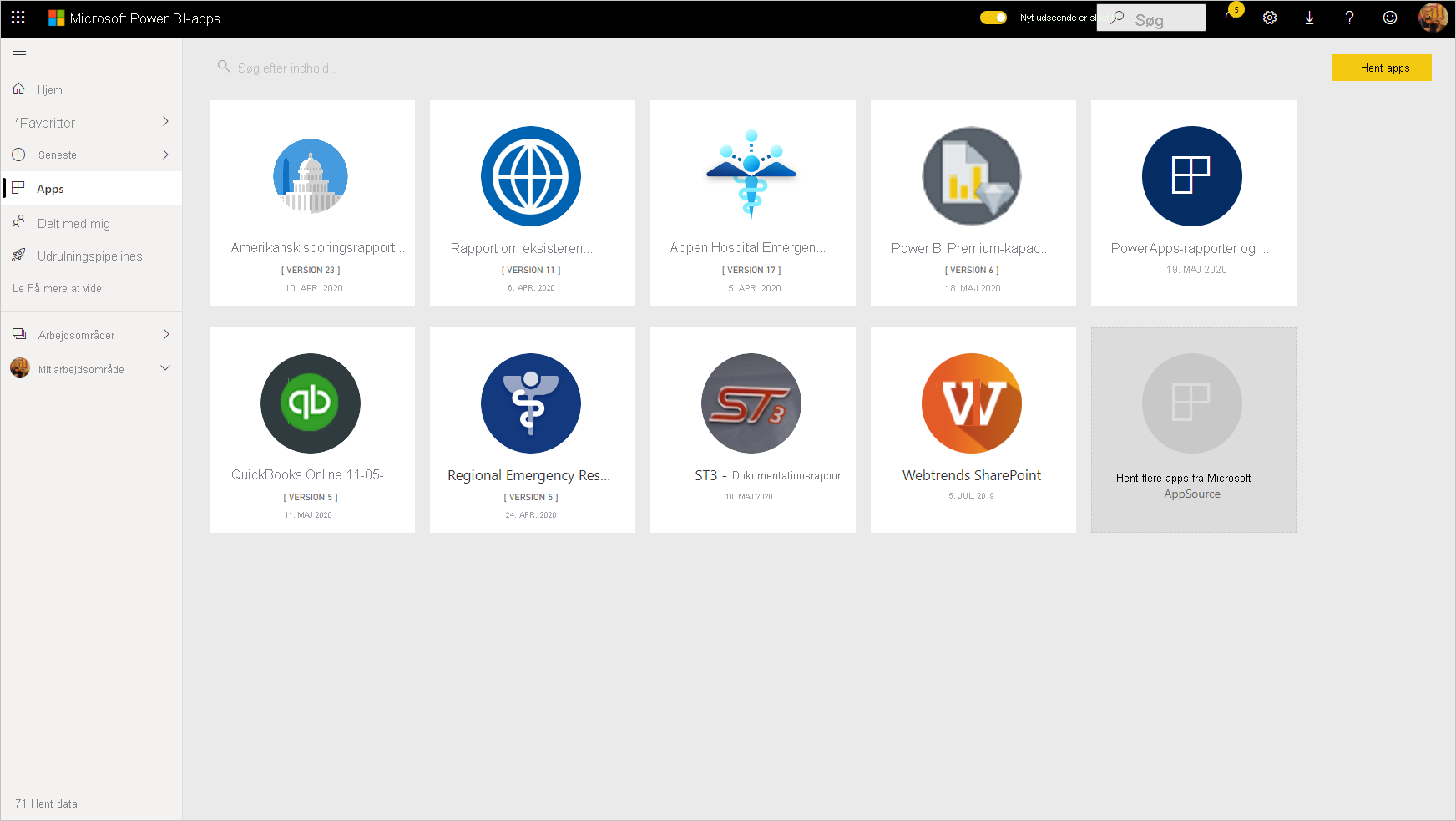Click the Mit arbejdsområde avatar icon
1456x821 pixels.
click(x=20, y=367)
